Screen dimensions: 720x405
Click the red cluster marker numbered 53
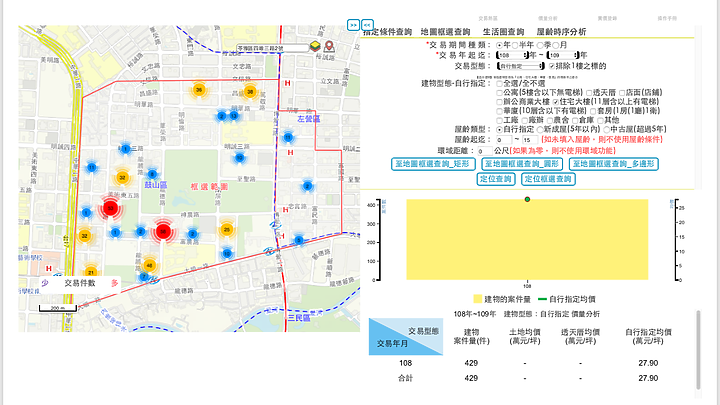click(110, 208)
